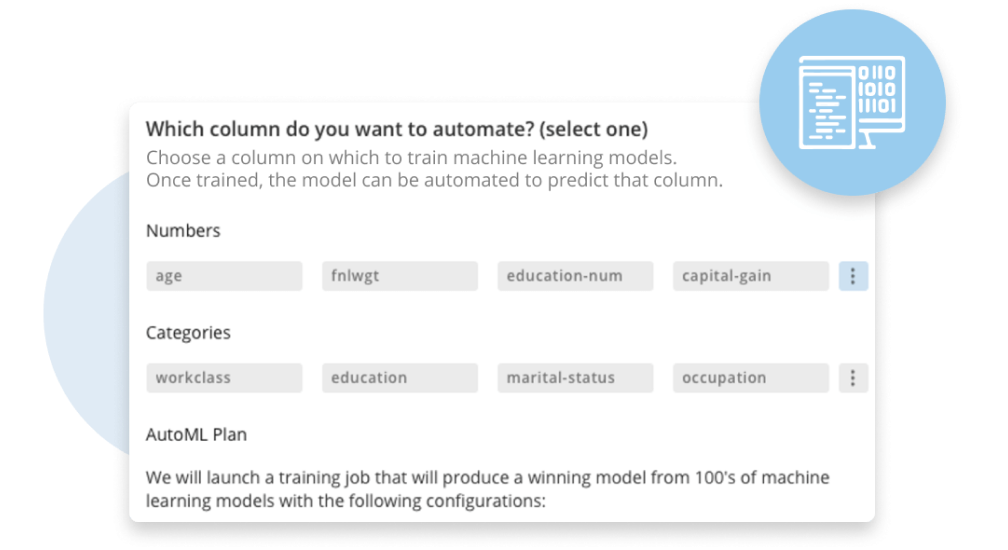Open the code and binary monitor icon
Viewport: 1008px width, 550px height.
click(852, 103)
